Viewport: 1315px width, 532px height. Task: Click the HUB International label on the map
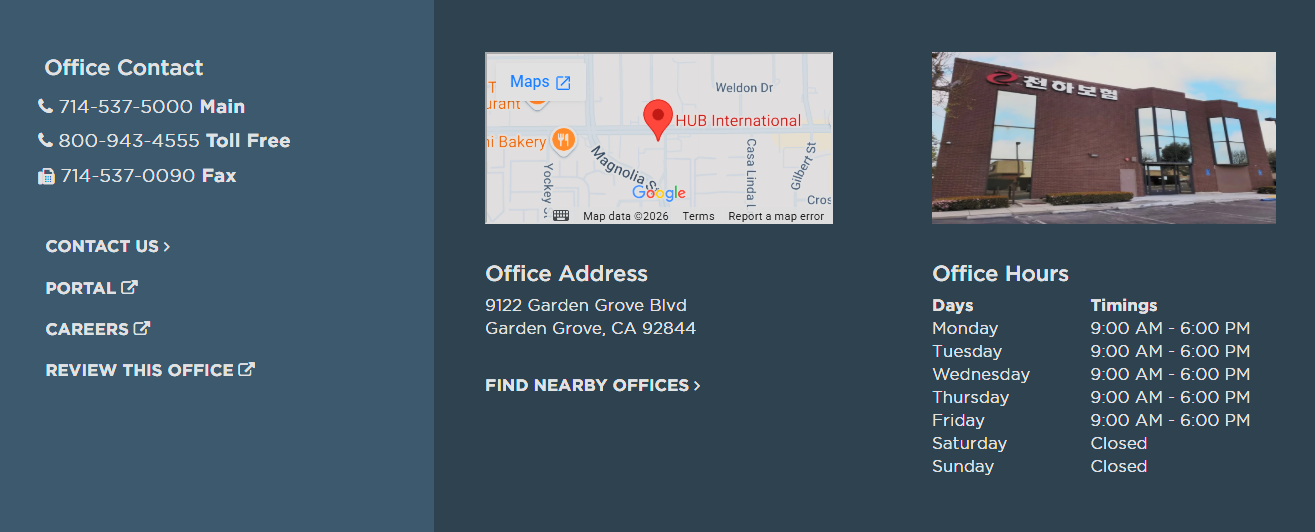(x=738, y=121)
